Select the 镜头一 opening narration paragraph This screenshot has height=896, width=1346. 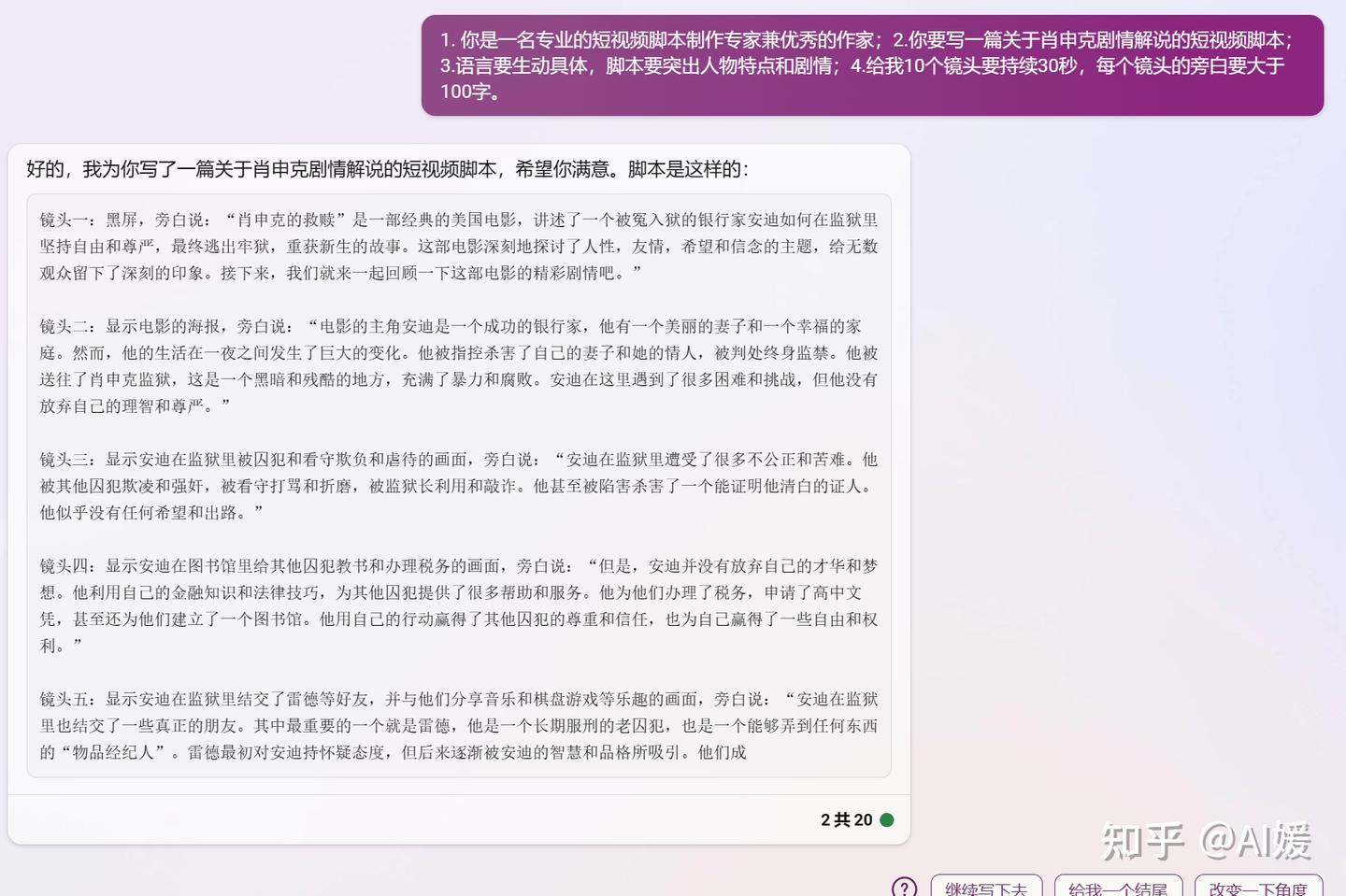[457, 248]
